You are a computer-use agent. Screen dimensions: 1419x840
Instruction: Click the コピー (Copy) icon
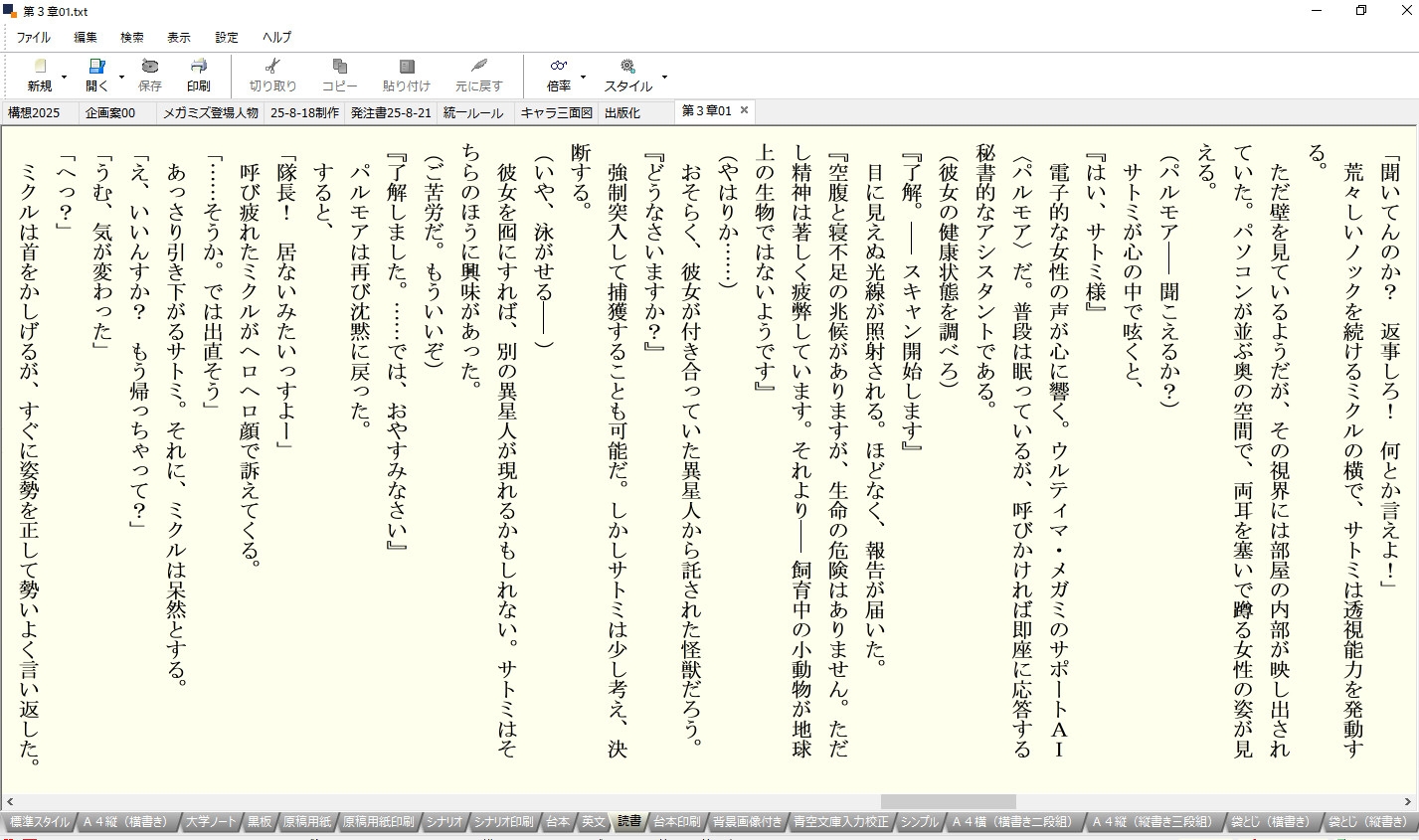tap(339, 67)
